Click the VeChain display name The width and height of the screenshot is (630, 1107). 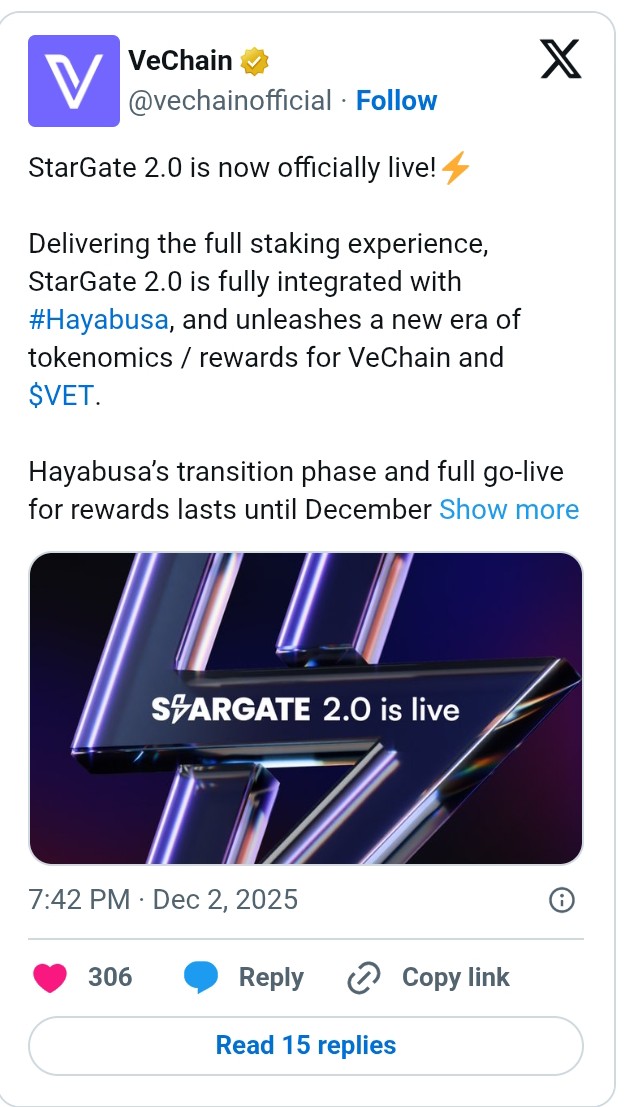pos(180,61)
